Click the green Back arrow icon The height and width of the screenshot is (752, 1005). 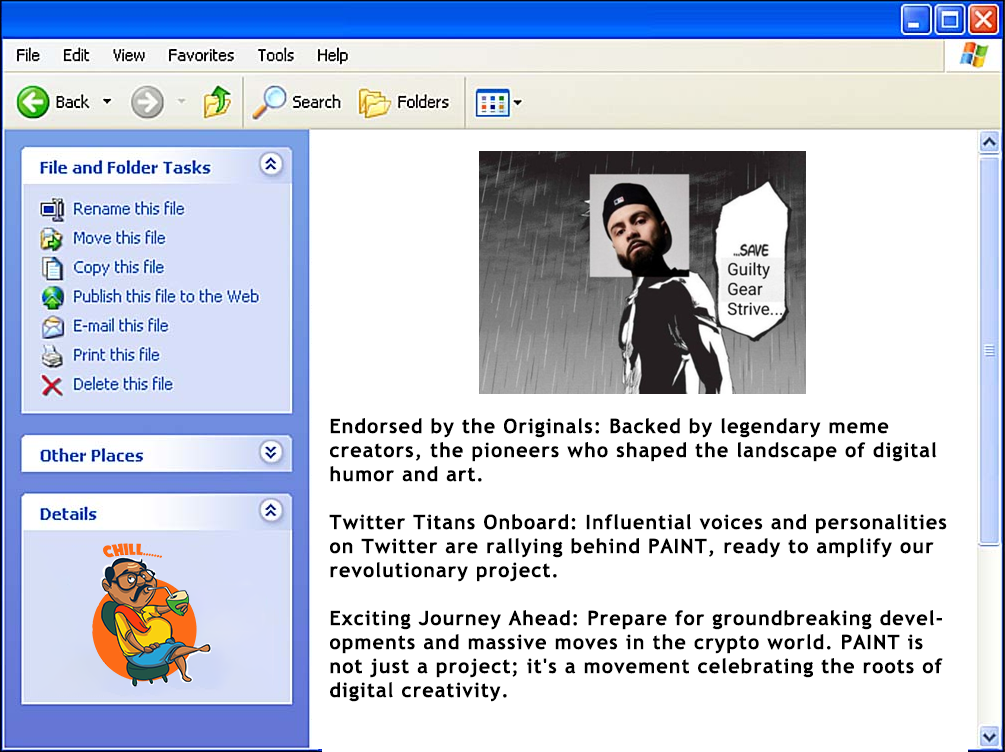[33, 102]
